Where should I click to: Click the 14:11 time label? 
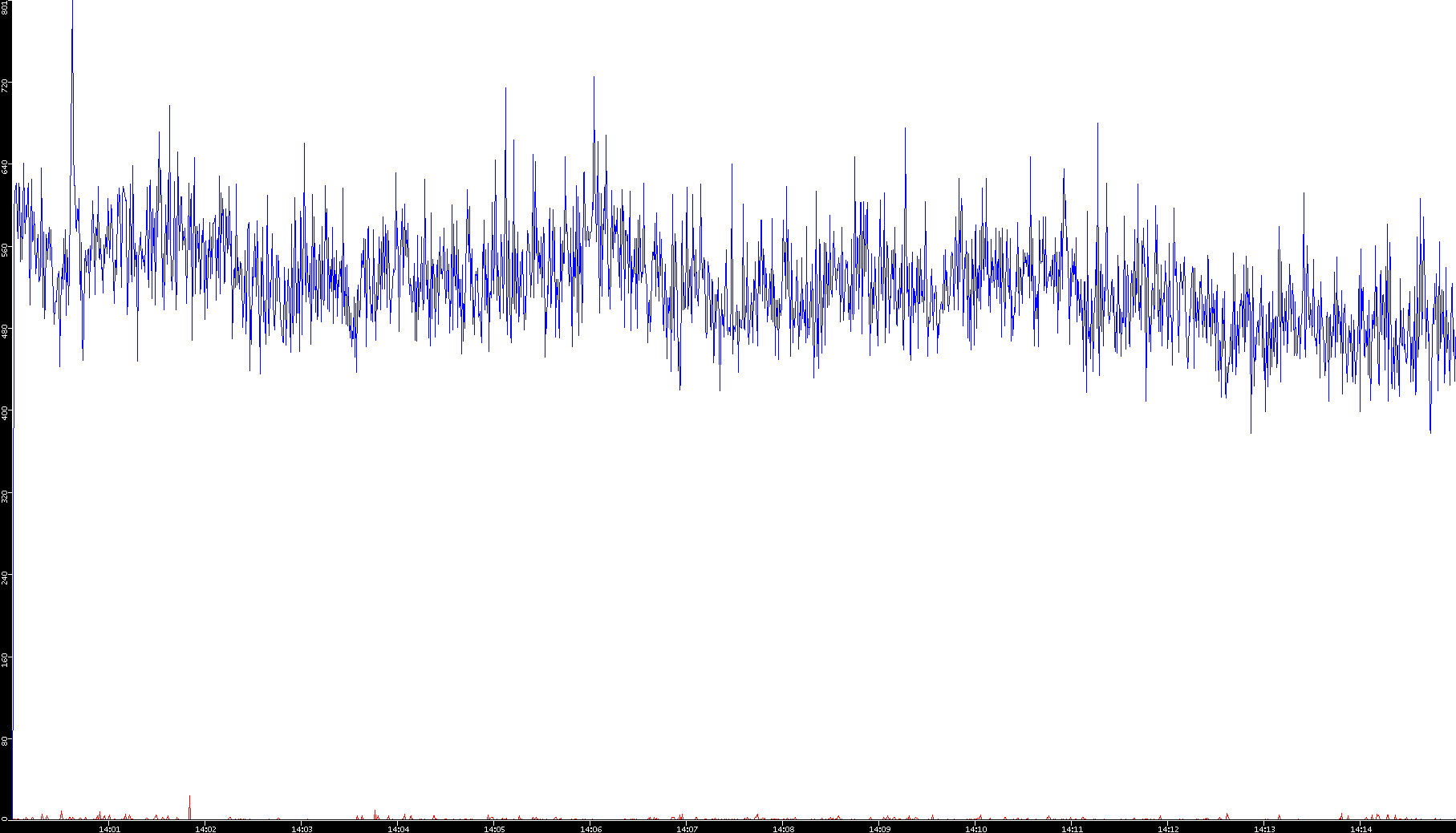(x=1072, y=828)
